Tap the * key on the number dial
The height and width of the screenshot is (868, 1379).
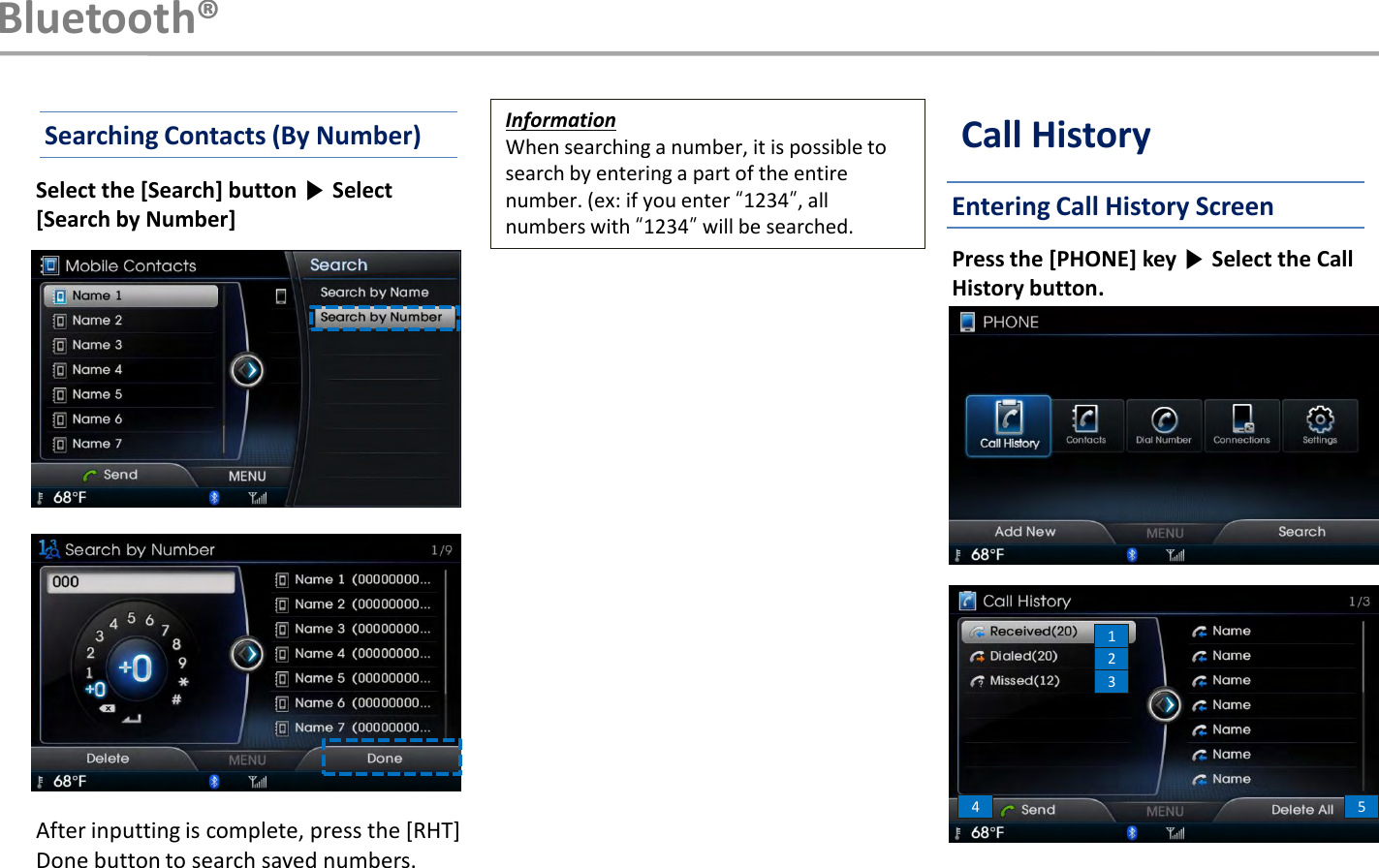183,682
